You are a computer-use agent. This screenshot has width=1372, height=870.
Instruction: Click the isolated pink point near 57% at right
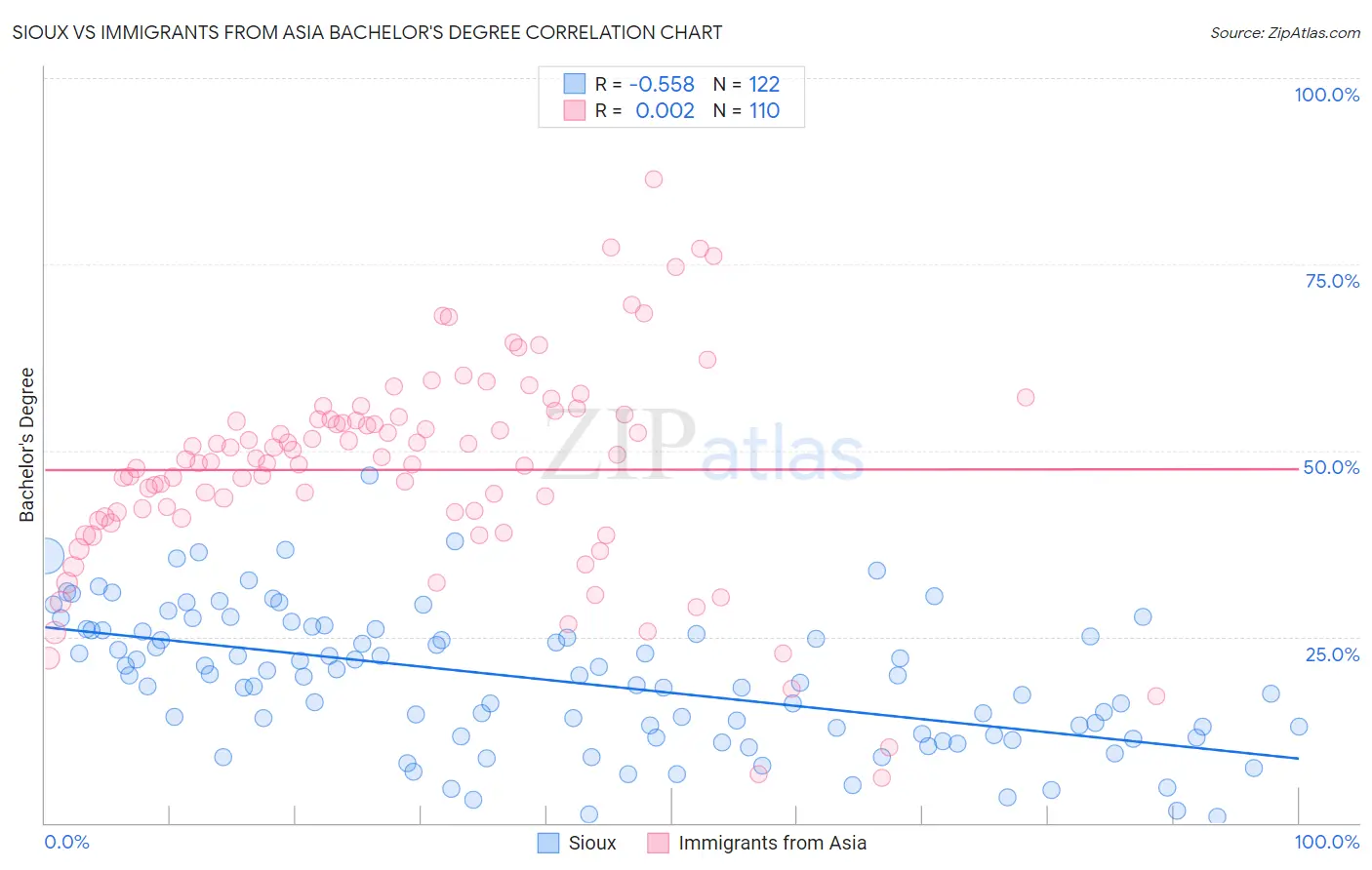pyautogui.click(x=1026, y=397)
